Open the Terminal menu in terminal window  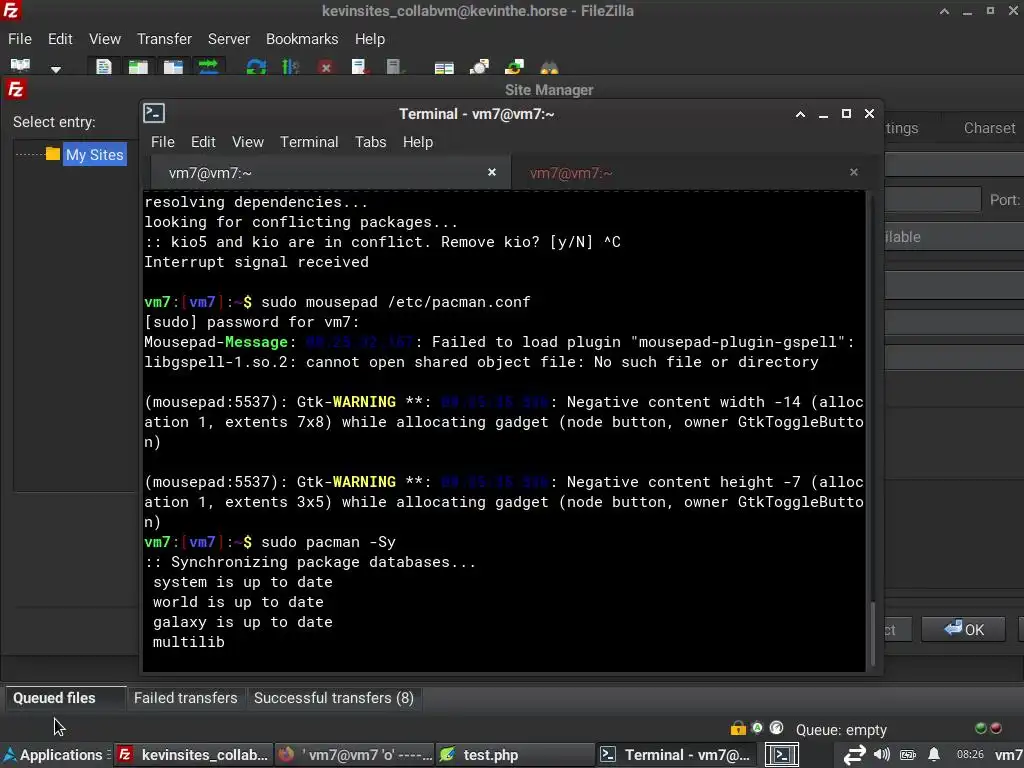click(310, 142)
